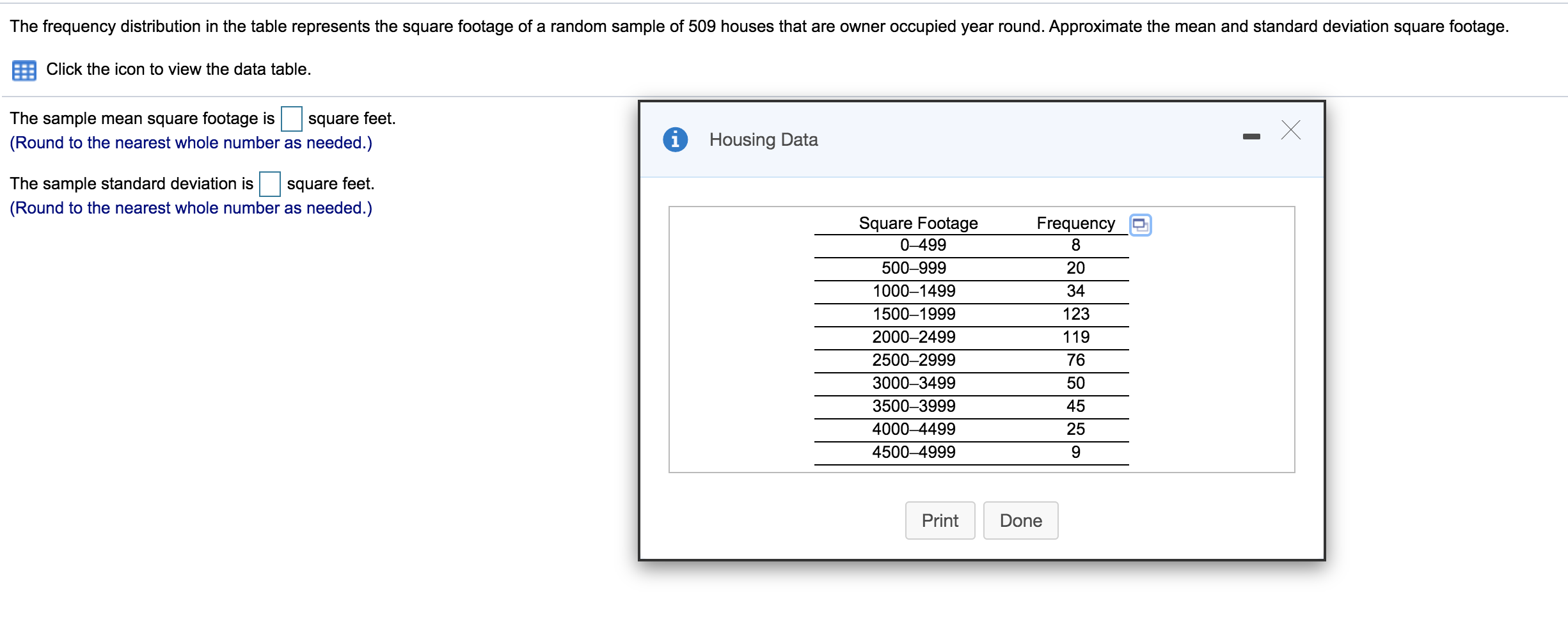Click the sample standard deviation answer box
Image resolution: width=1568 pixels, height=642 pixels.
pos(270,184)
